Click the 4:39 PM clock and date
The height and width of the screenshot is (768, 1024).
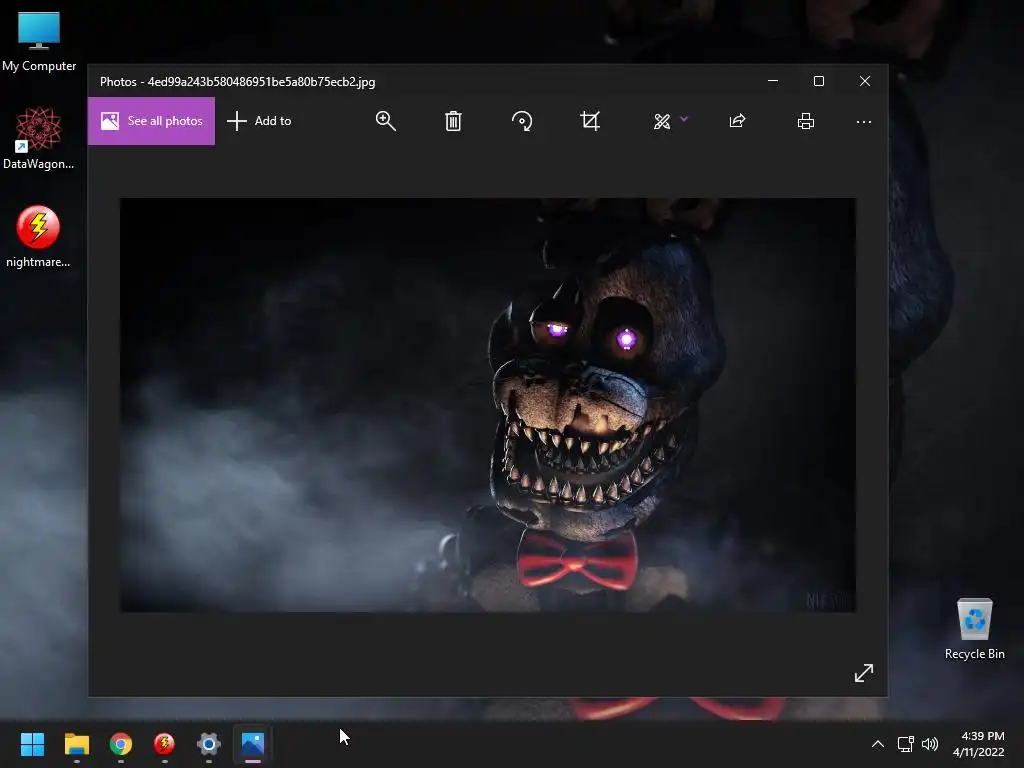coord(979,744)
